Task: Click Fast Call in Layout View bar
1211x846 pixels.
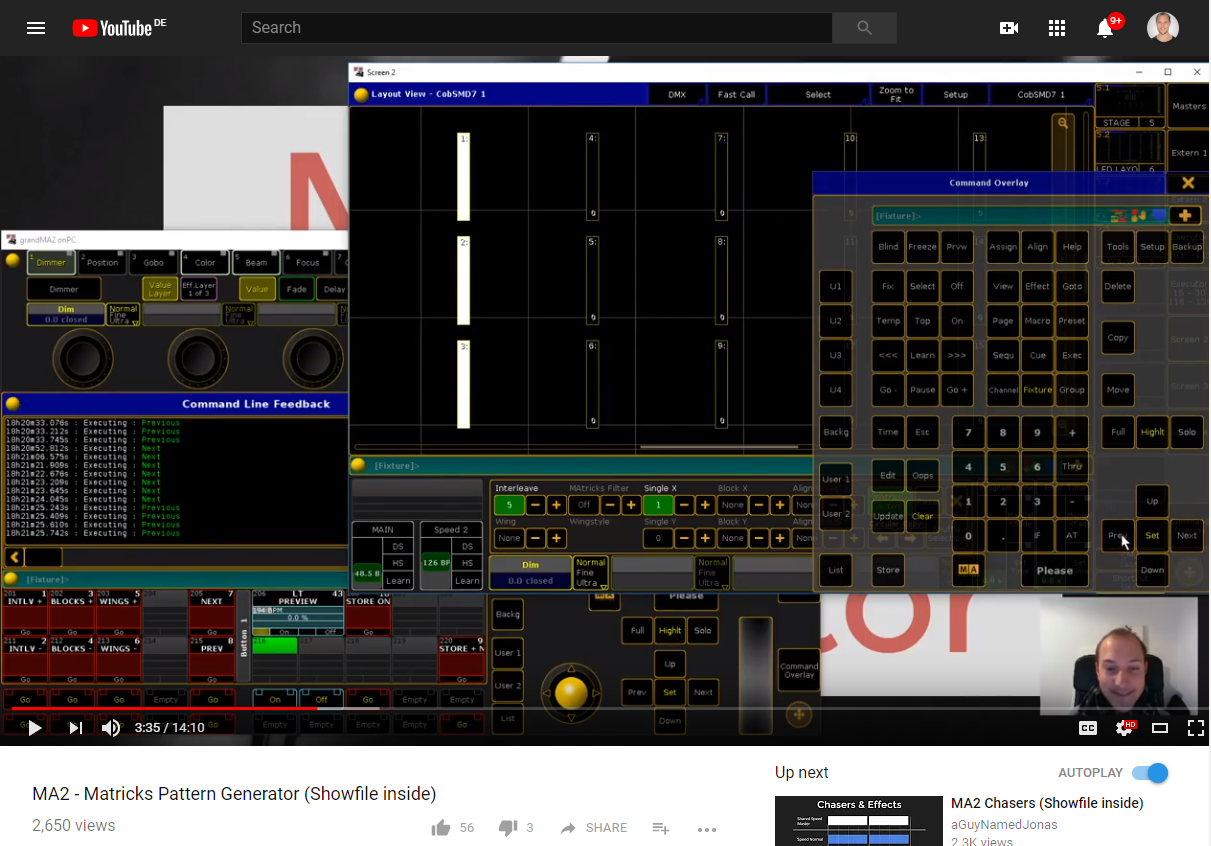Action: [x=736, y=95]
